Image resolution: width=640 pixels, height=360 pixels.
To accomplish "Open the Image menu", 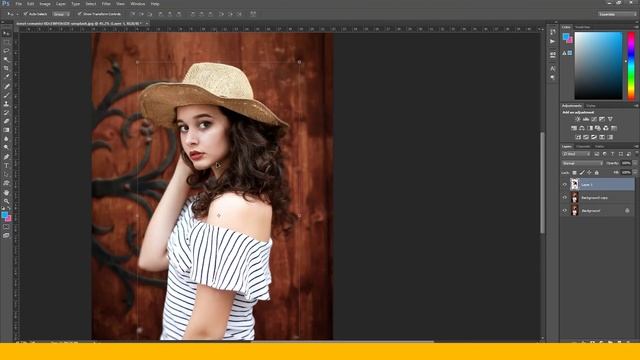I will pos(45,4).
